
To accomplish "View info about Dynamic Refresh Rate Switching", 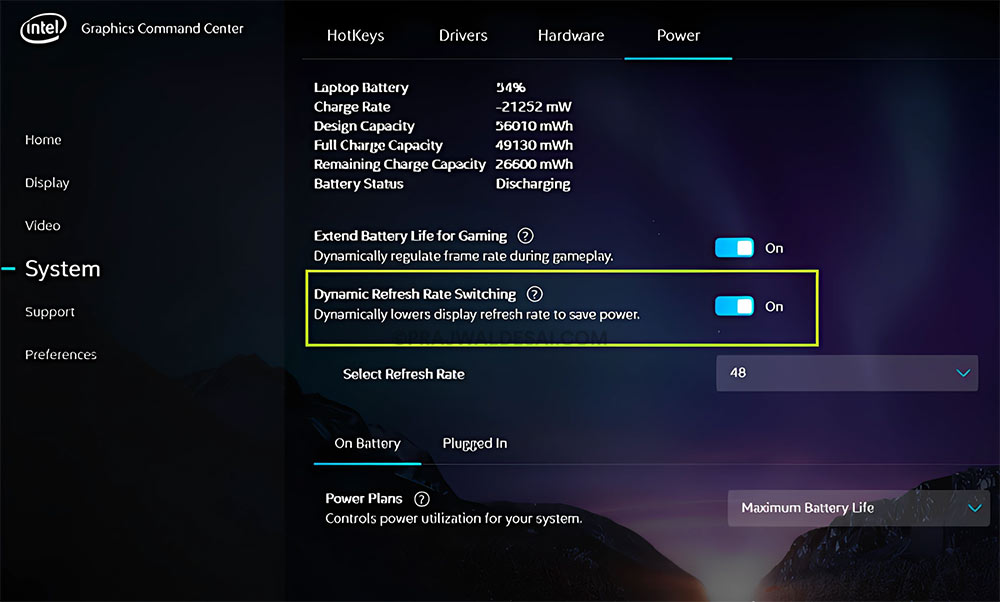I will (534, 294).
